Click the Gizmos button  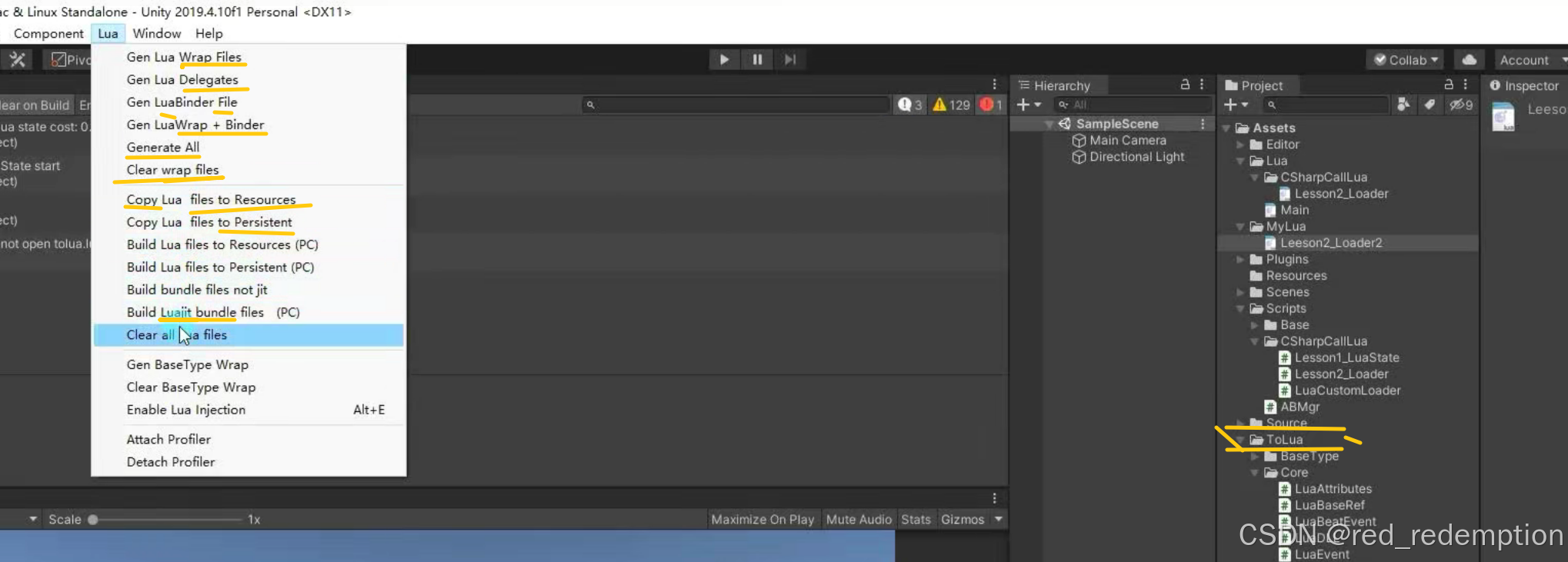pyautogui.click(x=962, y=520)
